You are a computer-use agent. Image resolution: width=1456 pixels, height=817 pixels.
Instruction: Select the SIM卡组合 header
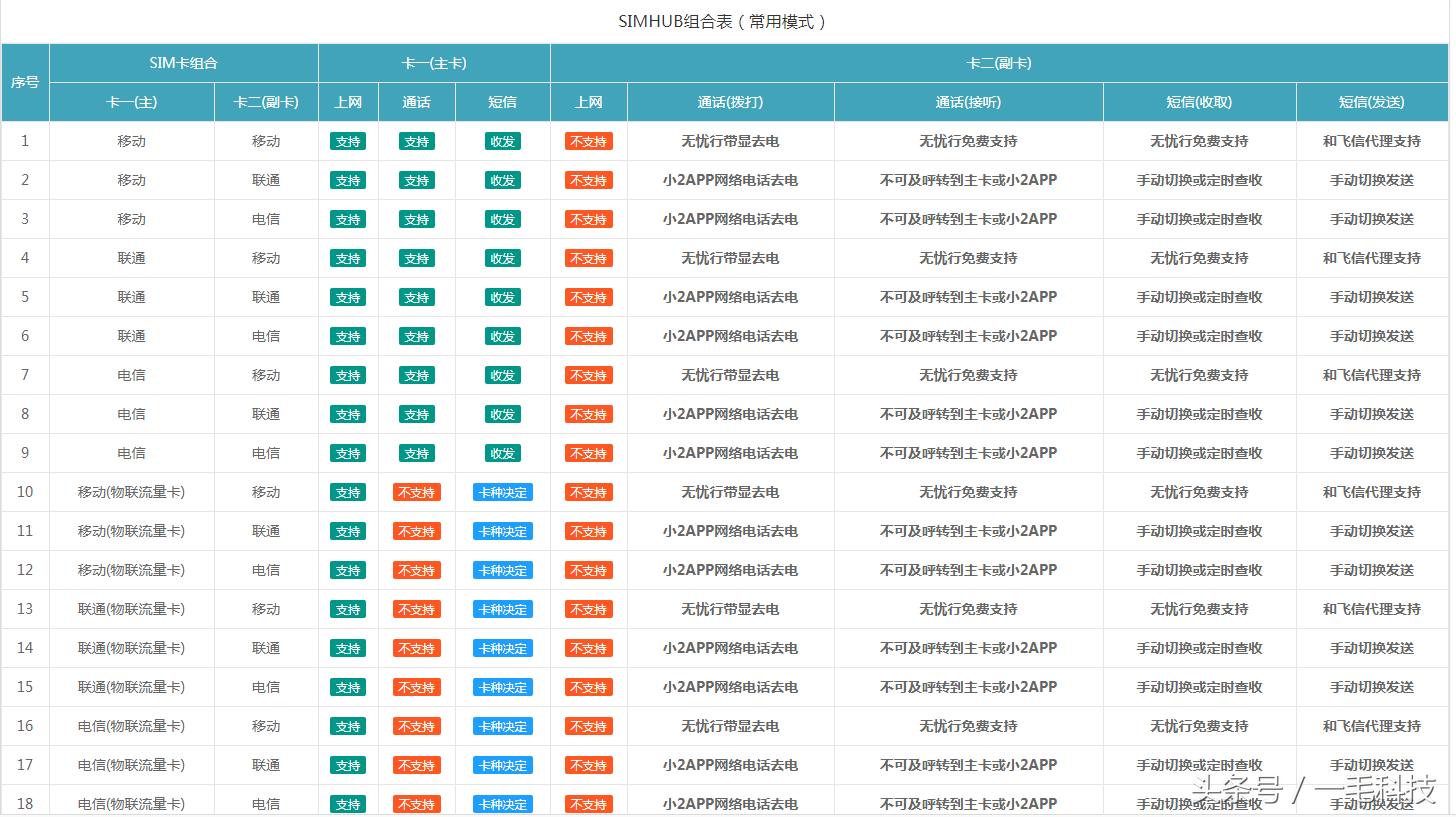click(183, 62)
